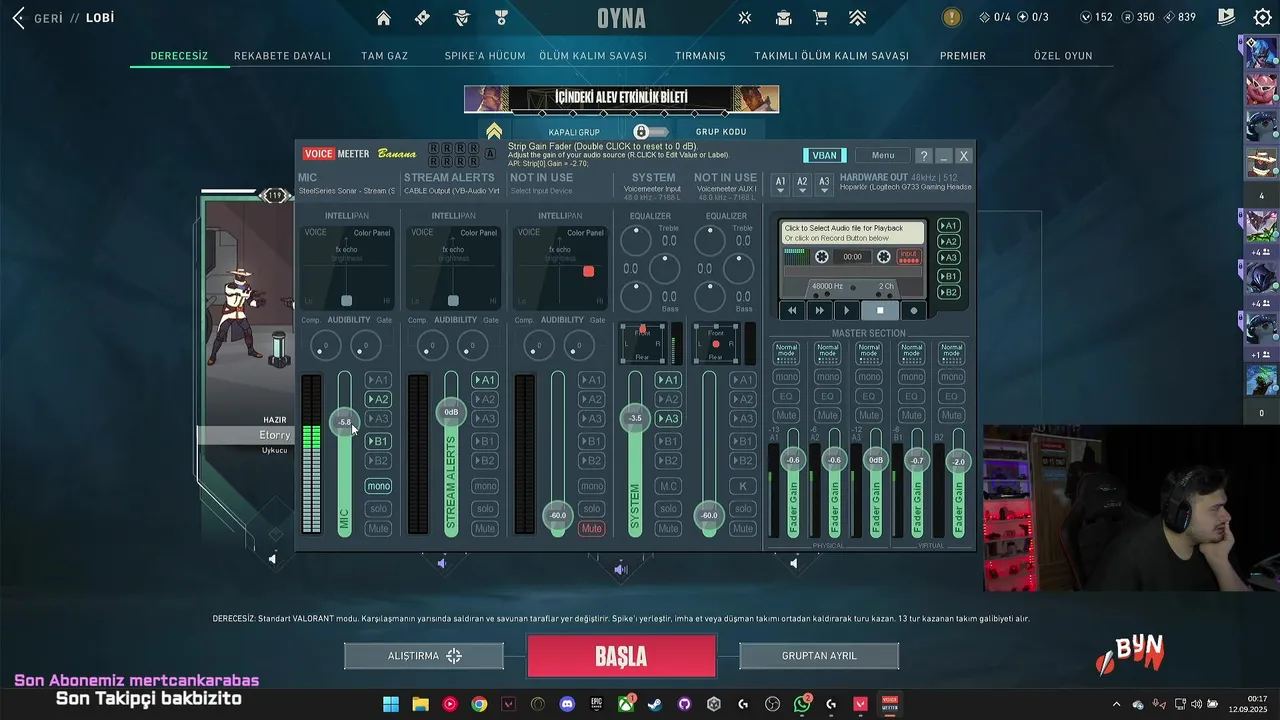Open A2 hardware output device dropdown
The height and width of the screenshot is (720, 1280).
coord(802,184)
